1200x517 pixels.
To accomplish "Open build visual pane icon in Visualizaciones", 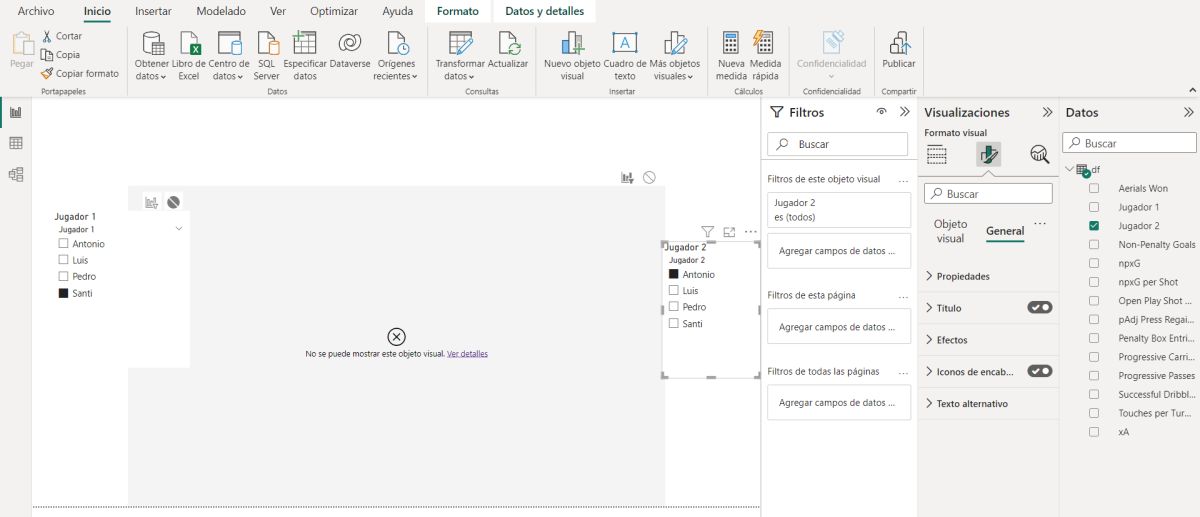I will click(937, 154).
